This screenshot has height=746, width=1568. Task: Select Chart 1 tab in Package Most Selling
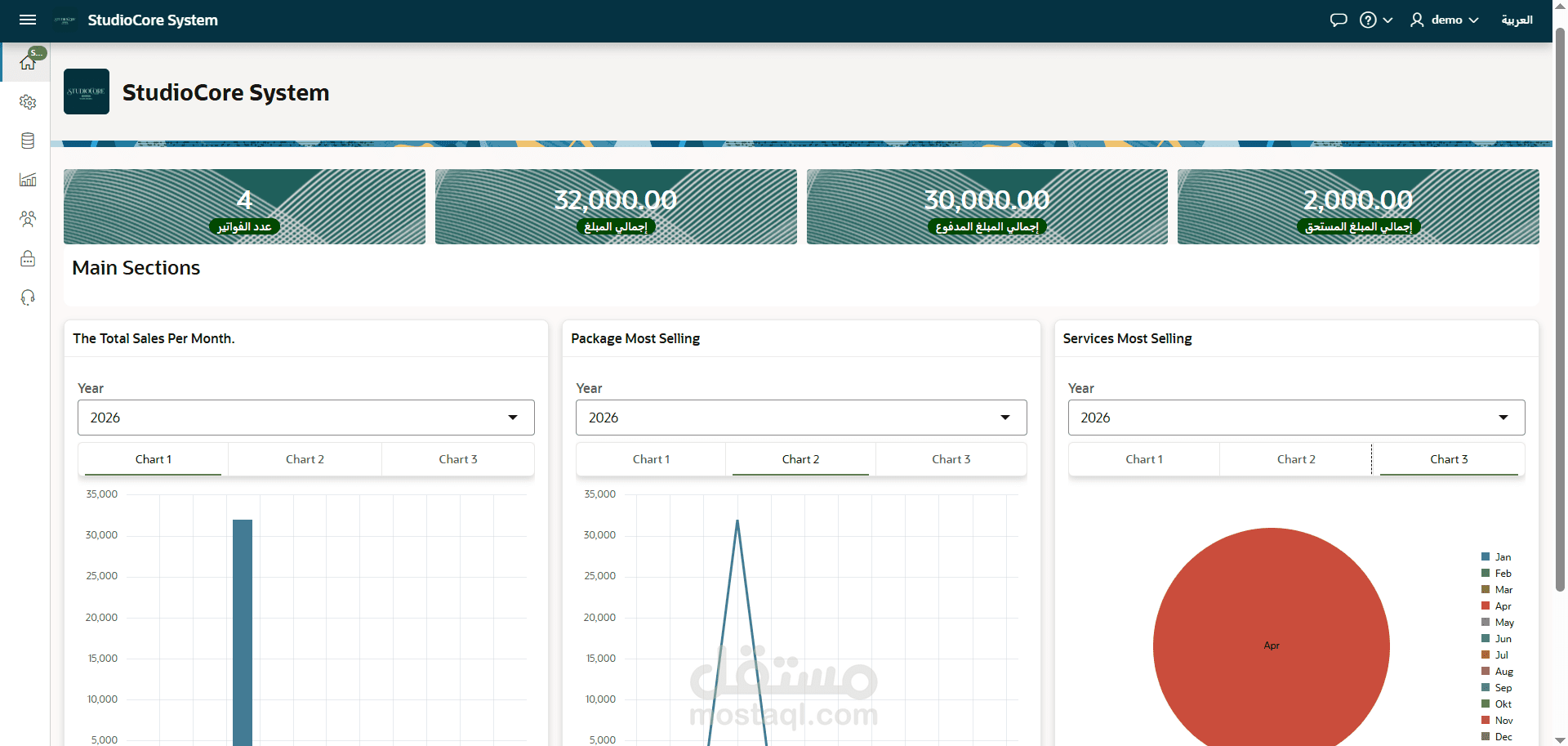click(651, 459)
